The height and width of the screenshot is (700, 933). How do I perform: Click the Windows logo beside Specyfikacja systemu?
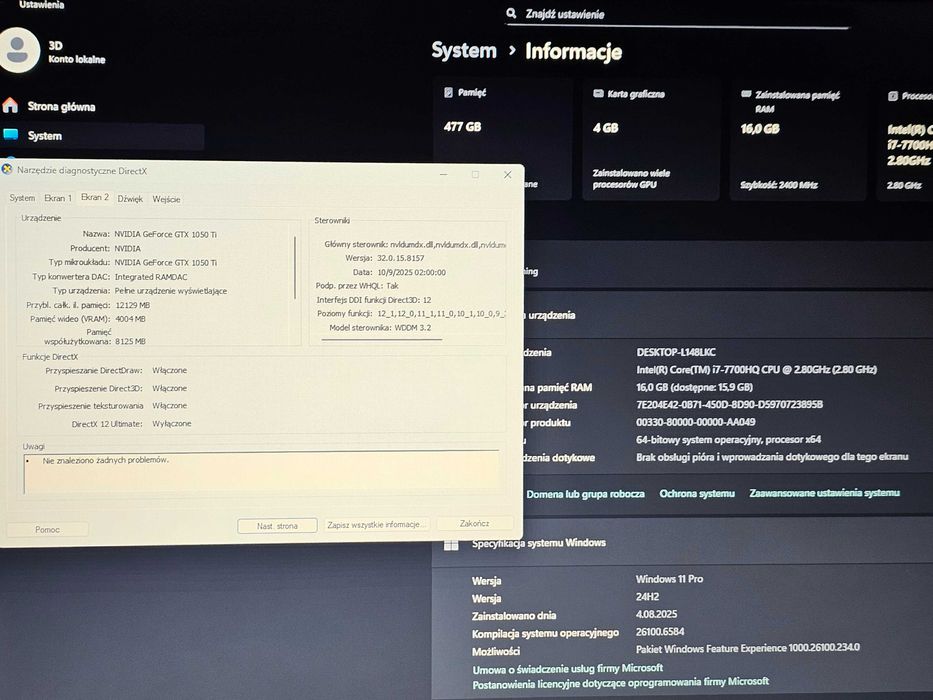451,544
